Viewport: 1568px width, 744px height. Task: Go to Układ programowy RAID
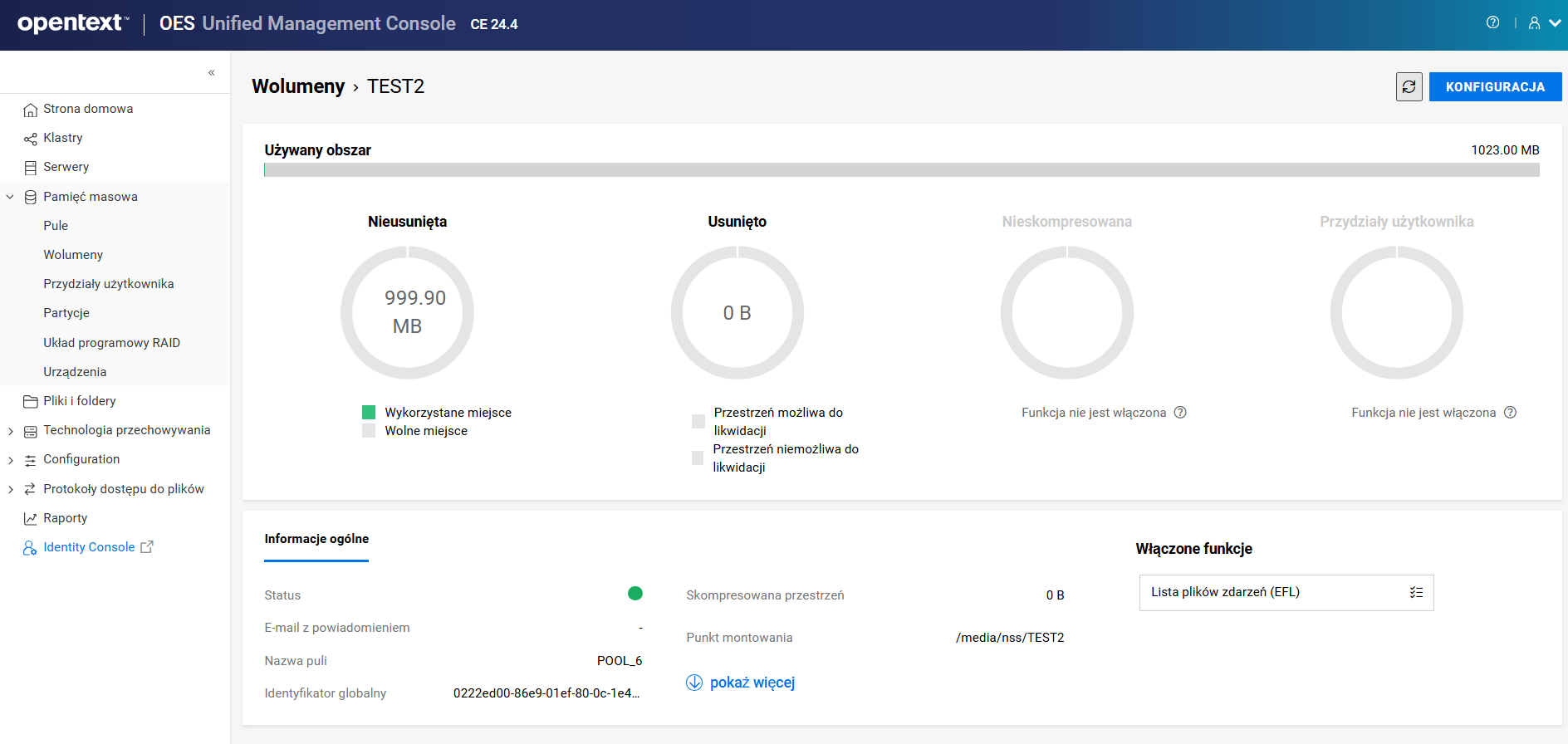[x=111, y=343]
